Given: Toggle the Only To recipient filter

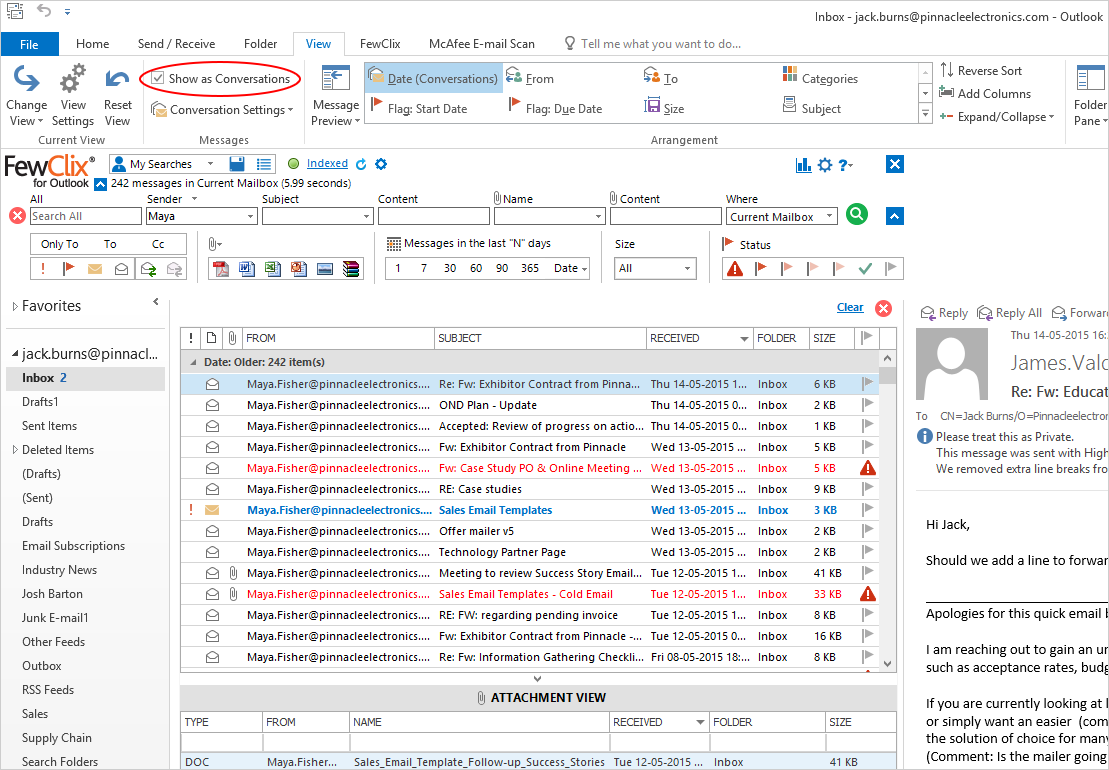Looking at the screenshot, I should click(x=59, y=244).
